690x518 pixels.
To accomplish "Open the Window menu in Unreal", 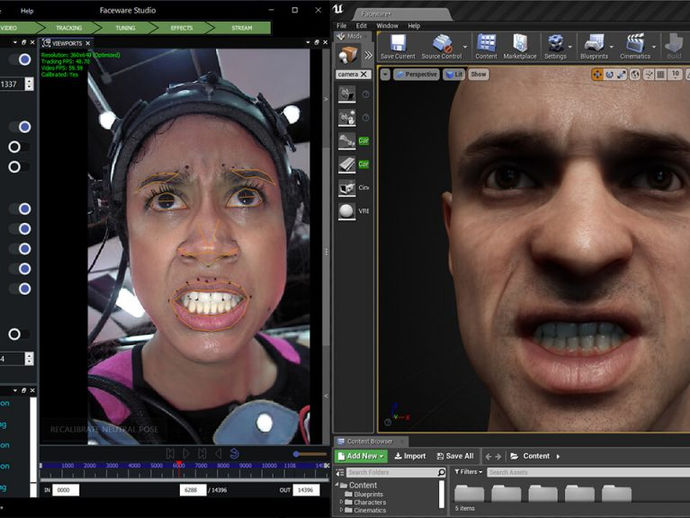I will click(387, 26).
